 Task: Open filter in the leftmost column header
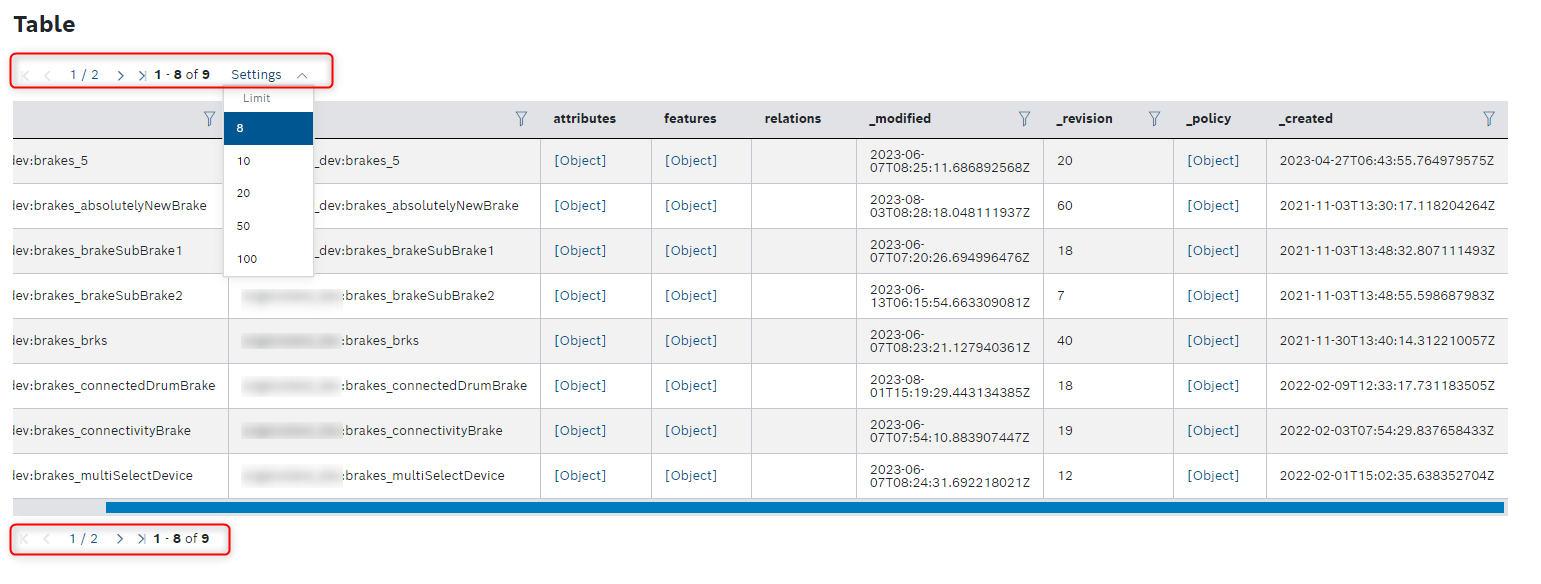(209, 119)
